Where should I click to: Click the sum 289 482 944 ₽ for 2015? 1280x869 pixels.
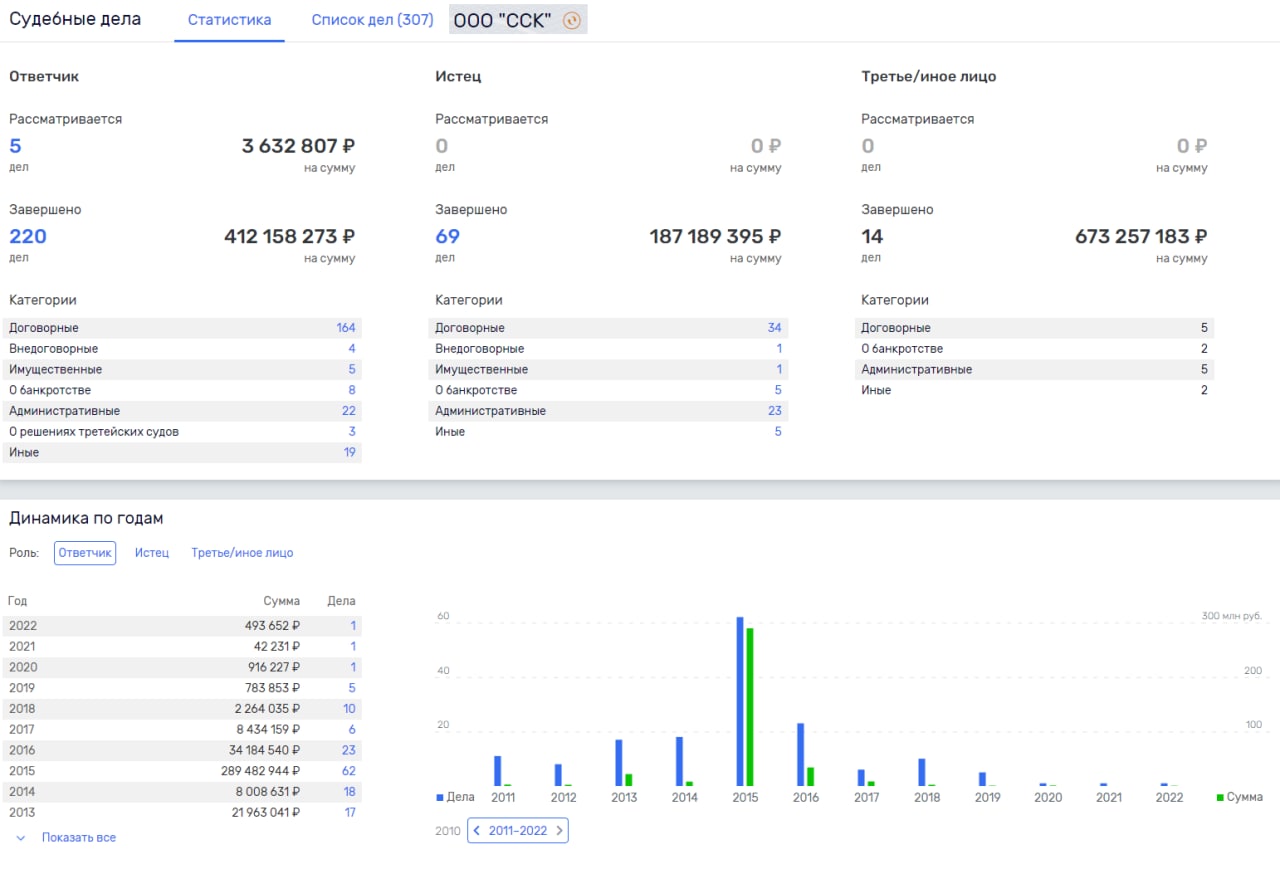(x=261, y=771)
